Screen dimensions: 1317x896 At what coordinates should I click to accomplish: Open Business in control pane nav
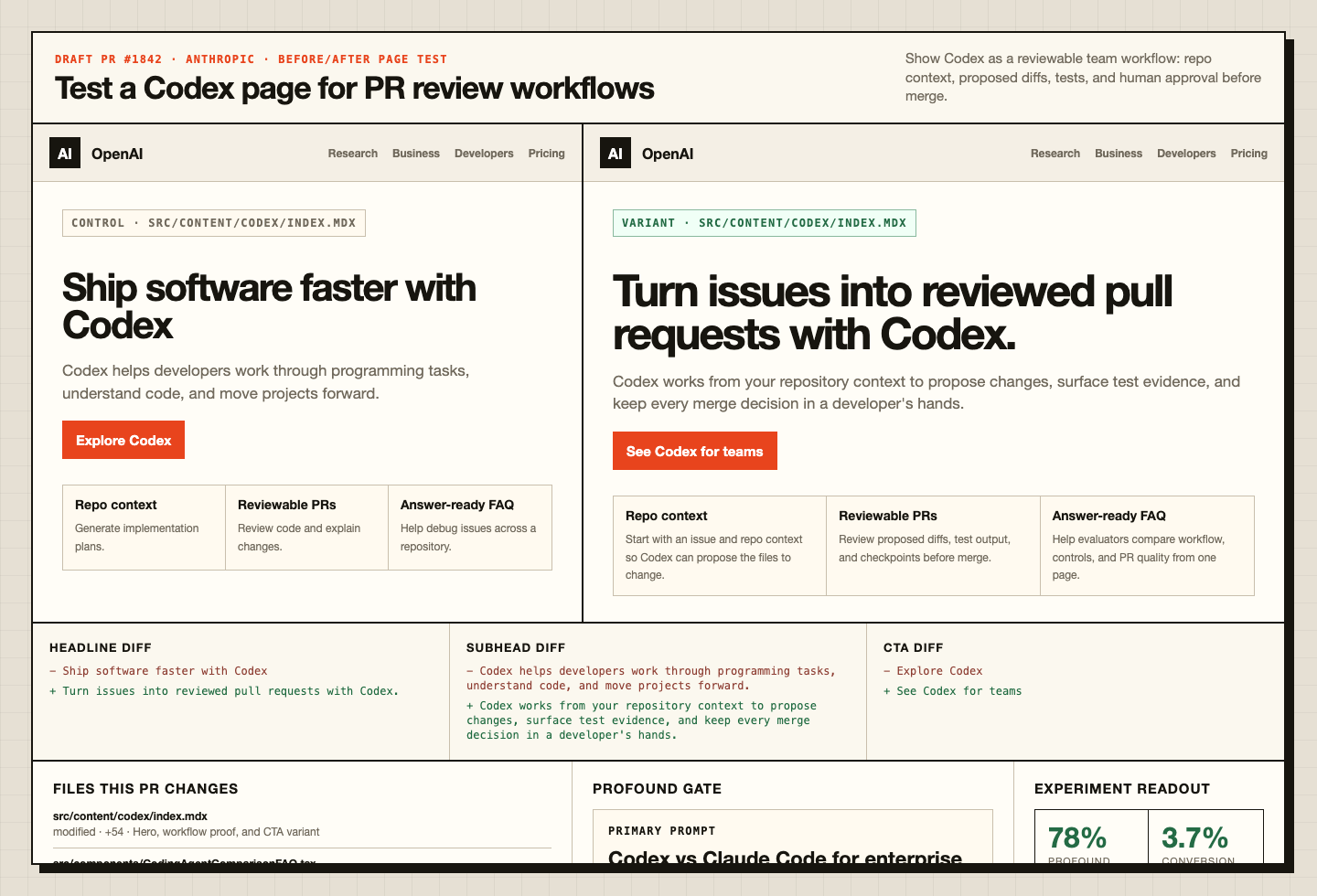click(x=416, y=154)
